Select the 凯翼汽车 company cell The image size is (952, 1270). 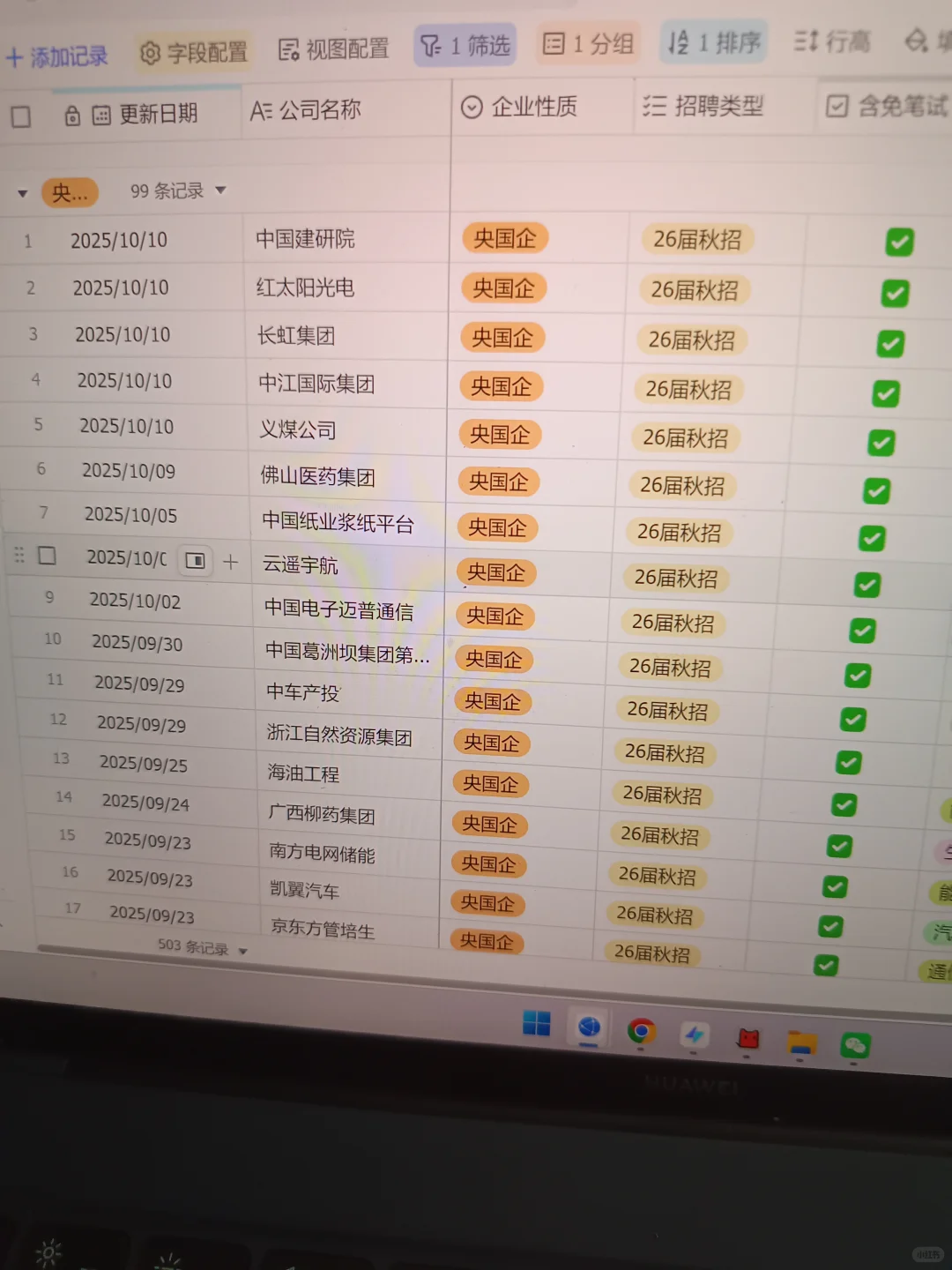point(351,891)
